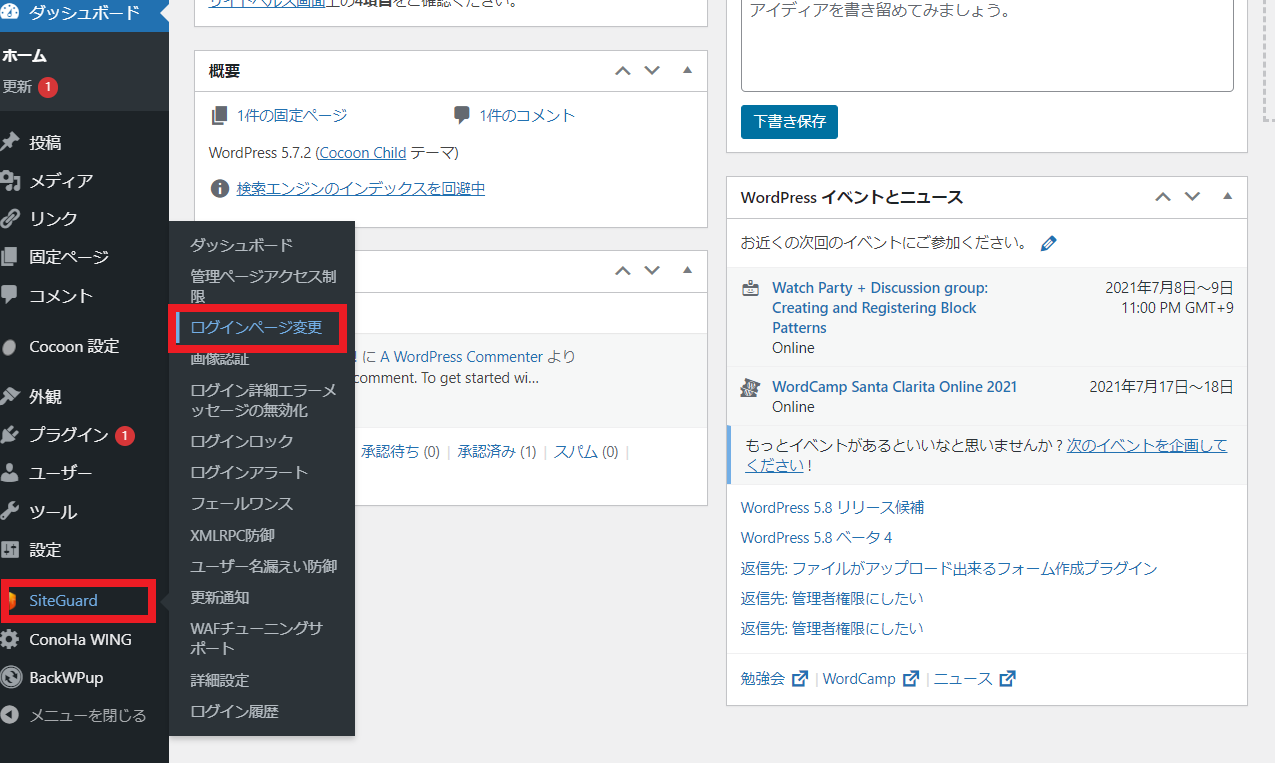Open the 1件のコメント link

point(527,116)
